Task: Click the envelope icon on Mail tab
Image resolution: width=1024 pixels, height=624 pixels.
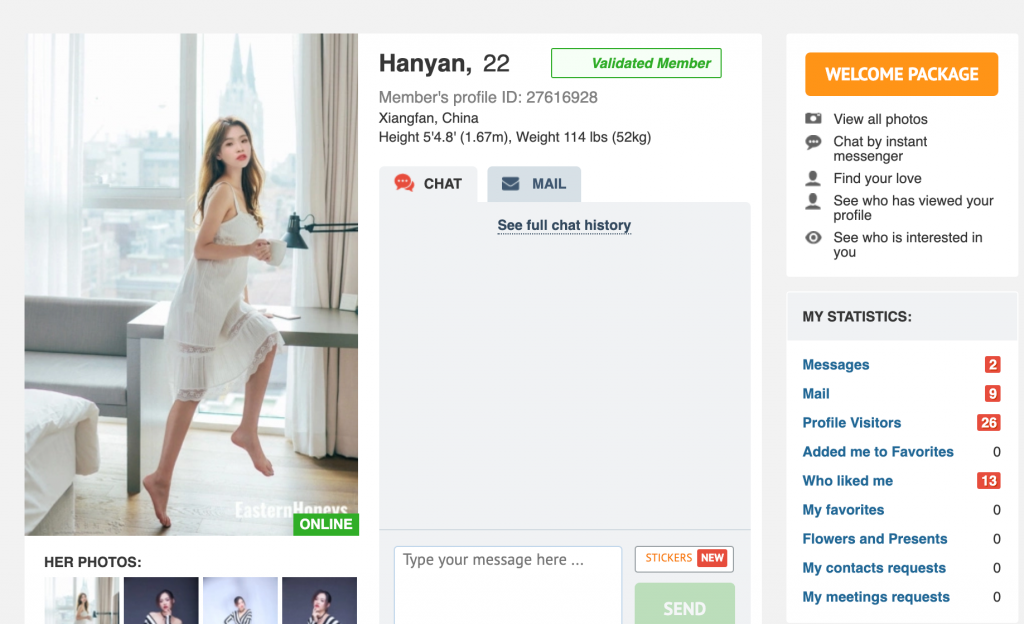Action: tap(511, 184)
